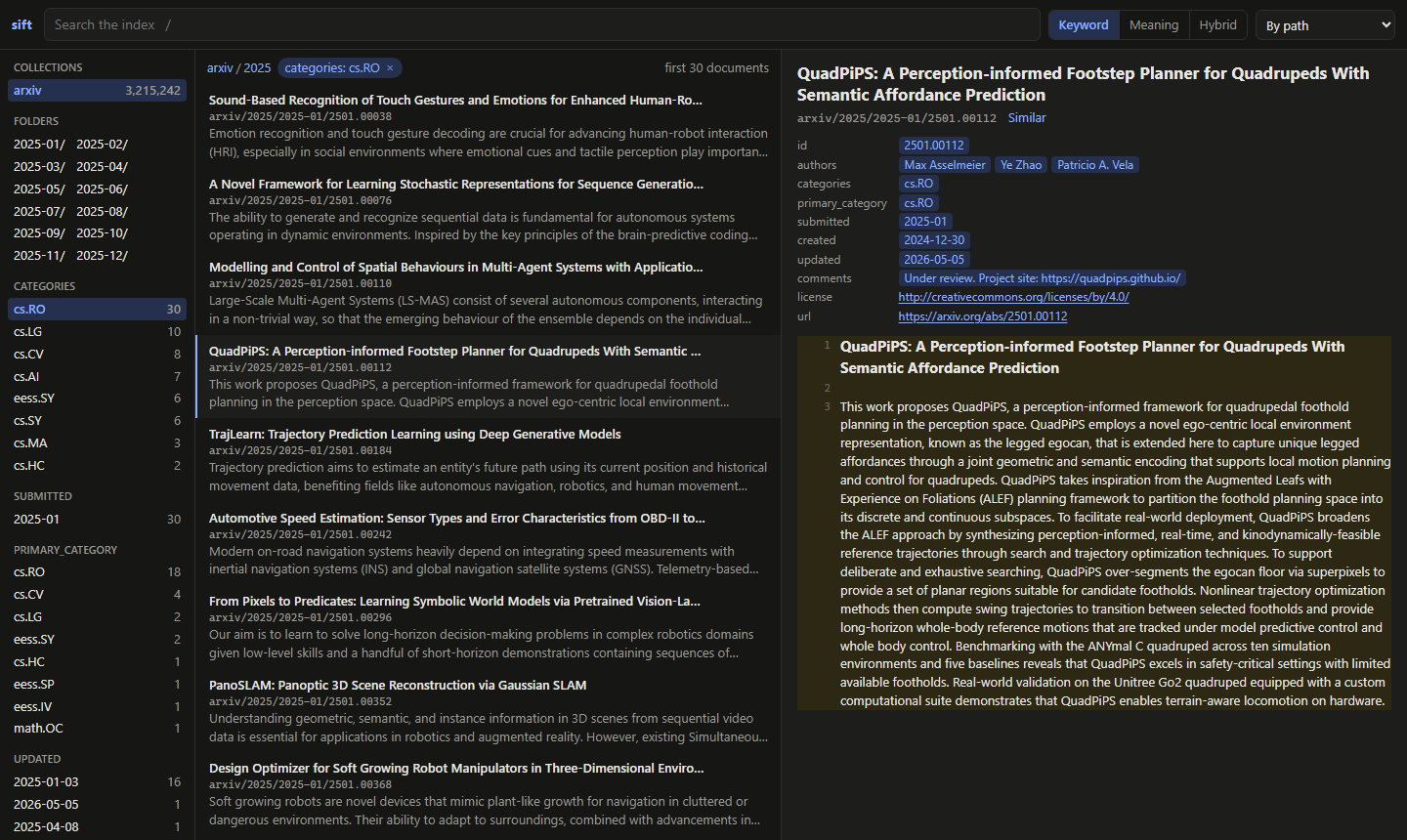Focus the Search the index field
Screen dimensions: 1407x840
click(542, 24)
